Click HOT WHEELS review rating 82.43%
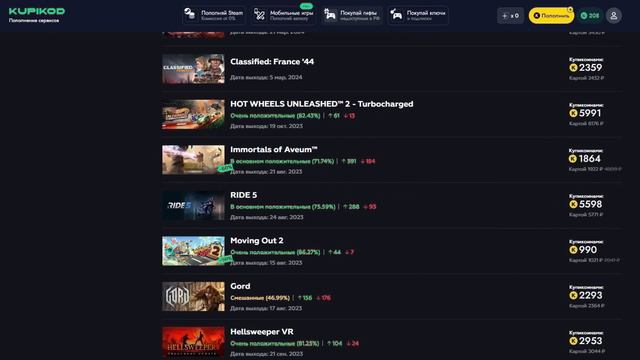Image resolution: width=640 pixels, height=360 pixels. (275, 116)
